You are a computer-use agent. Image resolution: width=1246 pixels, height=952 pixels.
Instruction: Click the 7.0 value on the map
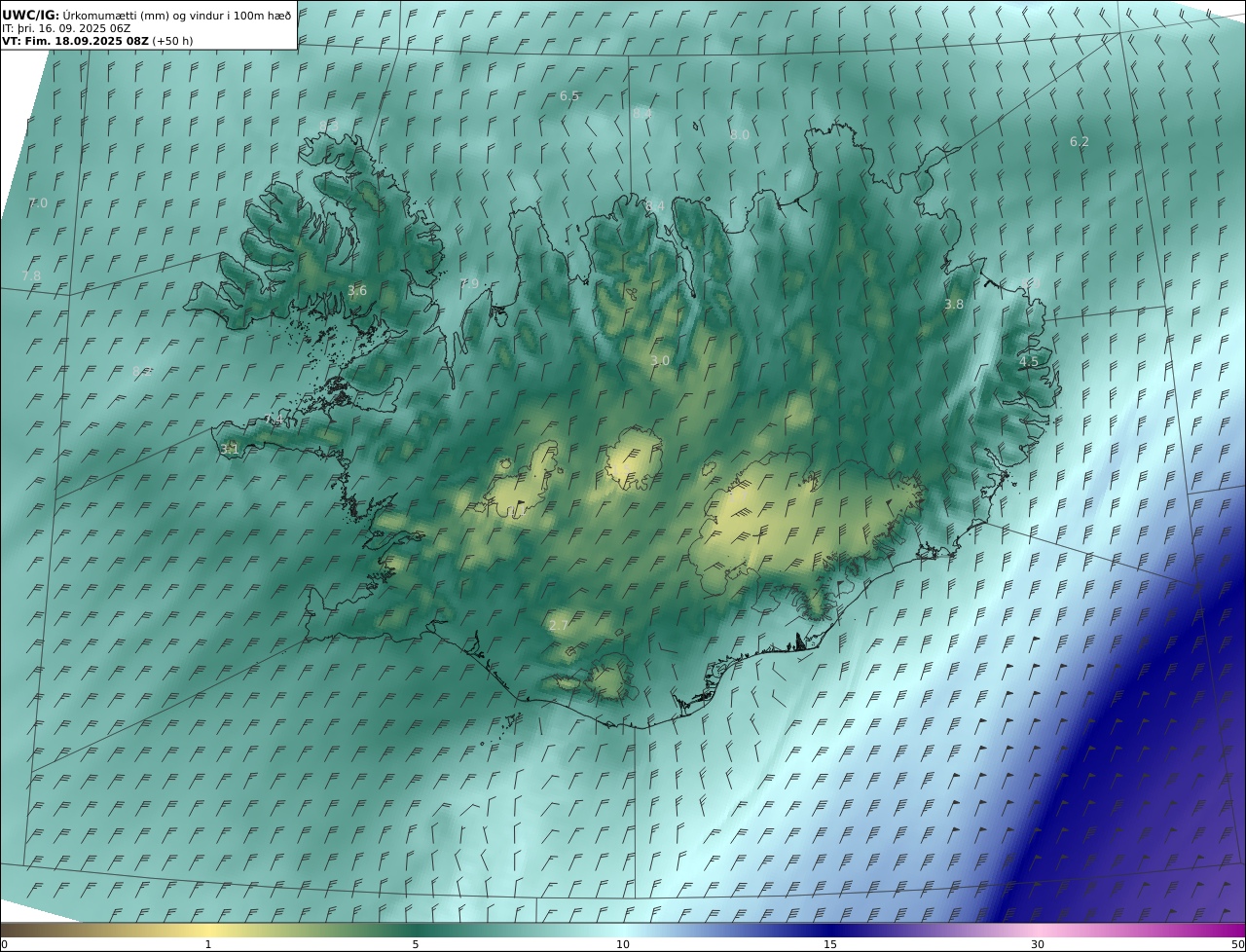(x=38, y=202)
